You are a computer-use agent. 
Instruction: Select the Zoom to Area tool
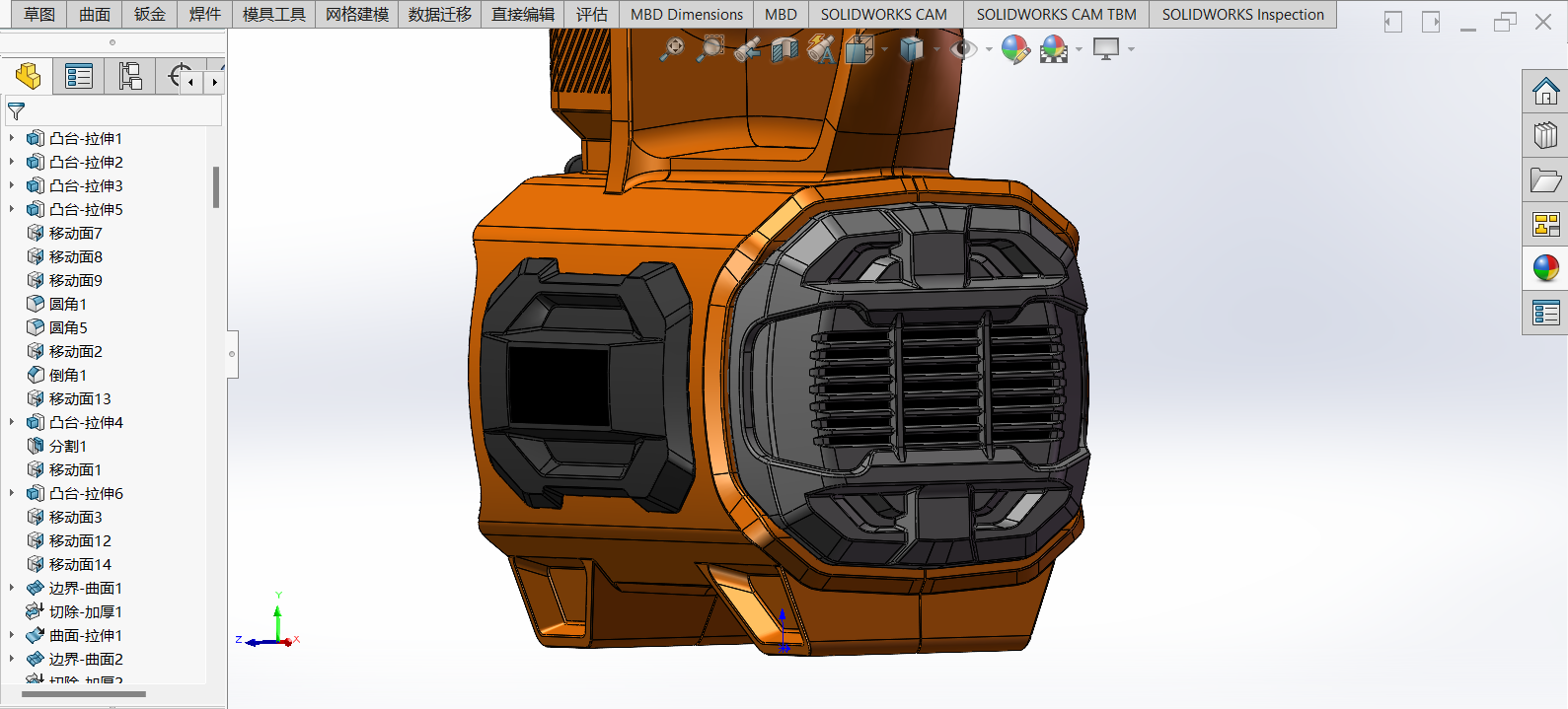(709, 48)
